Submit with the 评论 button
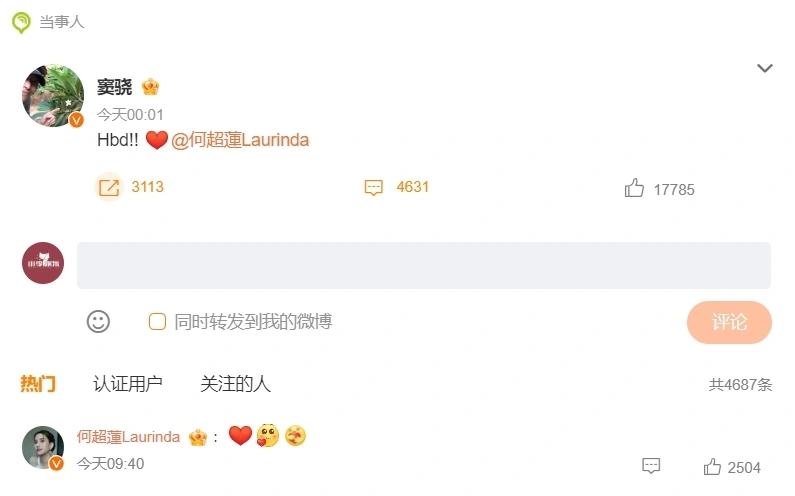The width and height of the screenshot is (795, 496). click(x=729, y=322)
